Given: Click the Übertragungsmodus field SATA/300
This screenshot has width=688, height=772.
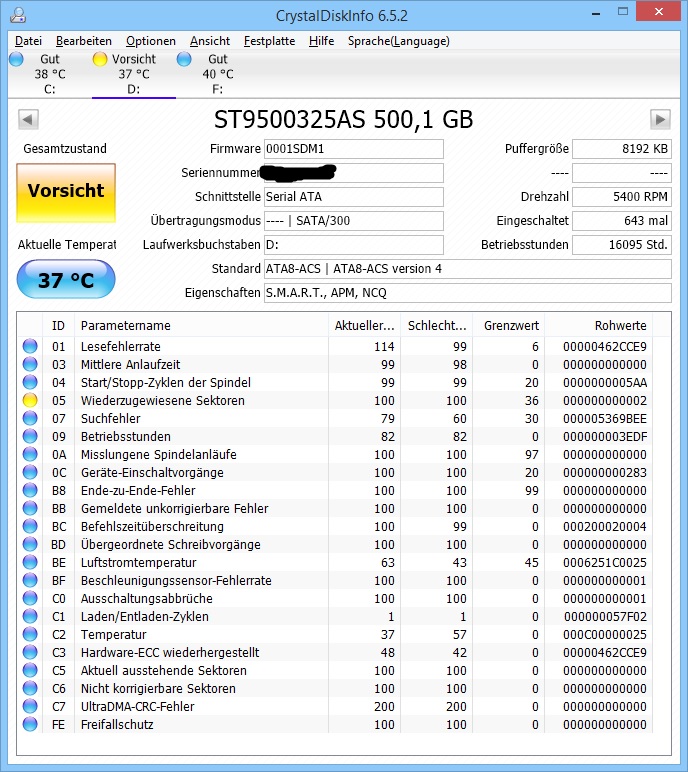Looking at the screenshot, I should tap(354, 221).
